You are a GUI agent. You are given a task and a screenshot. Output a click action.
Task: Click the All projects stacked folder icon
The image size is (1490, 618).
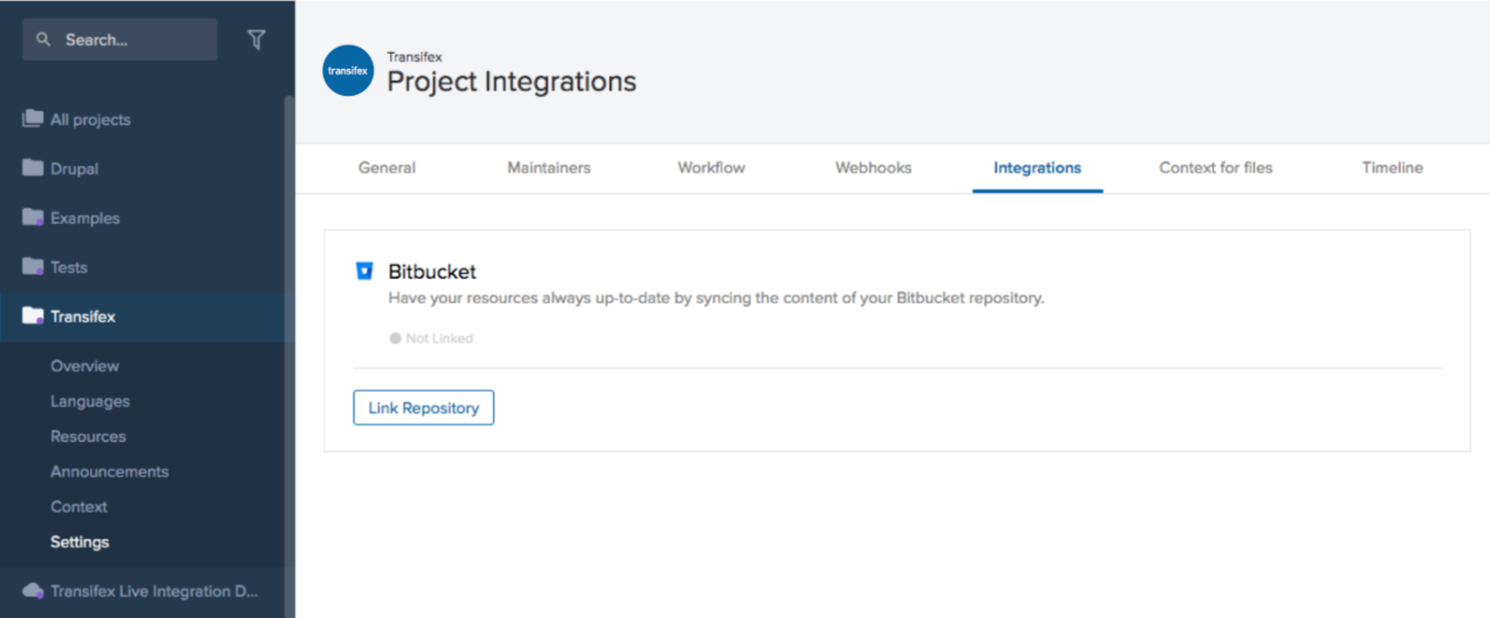pos(33,119)
